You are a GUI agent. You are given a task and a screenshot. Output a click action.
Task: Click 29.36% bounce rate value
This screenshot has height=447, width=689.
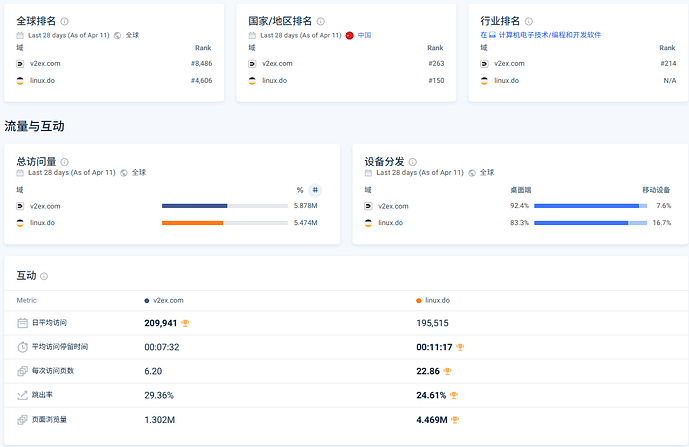159,396
